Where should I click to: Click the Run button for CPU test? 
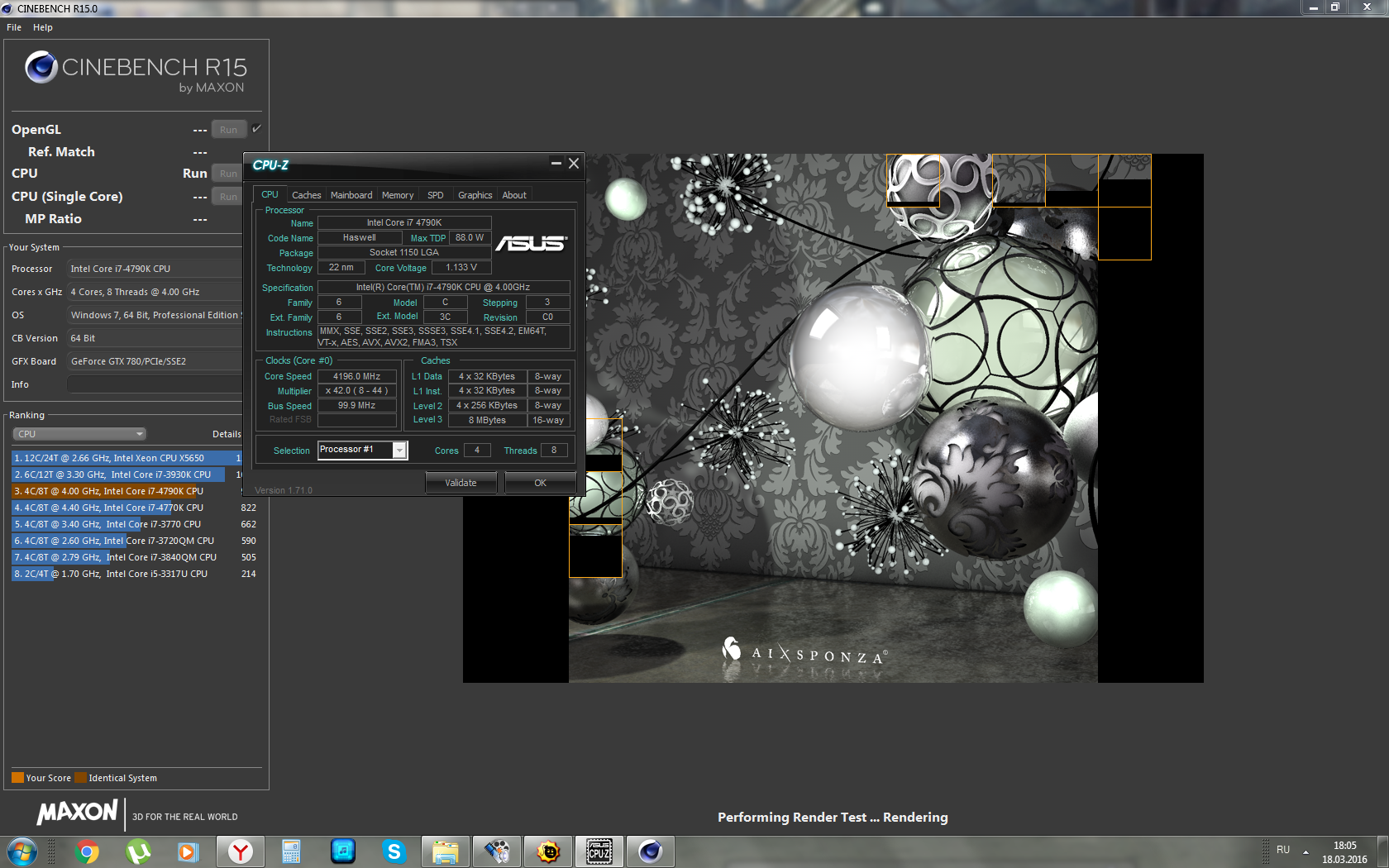[227, 174]
